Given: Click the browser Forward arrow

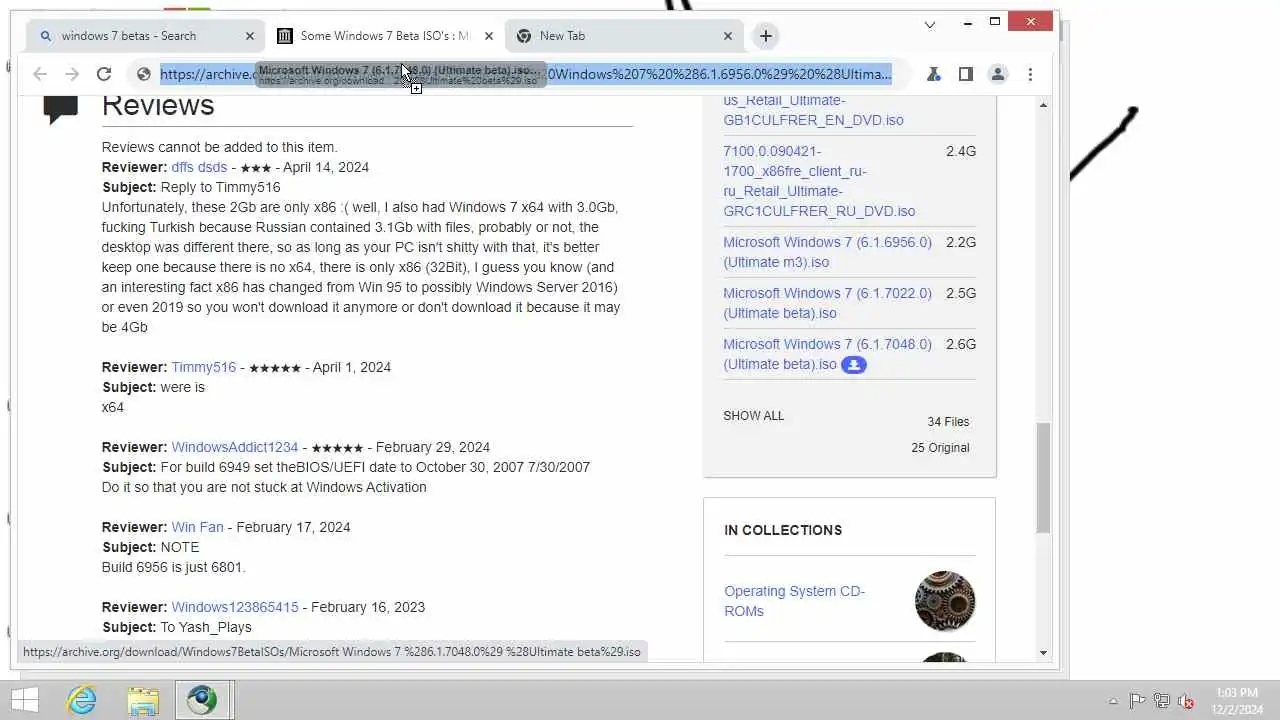Looking at the screenshot, I should (72, 74).
